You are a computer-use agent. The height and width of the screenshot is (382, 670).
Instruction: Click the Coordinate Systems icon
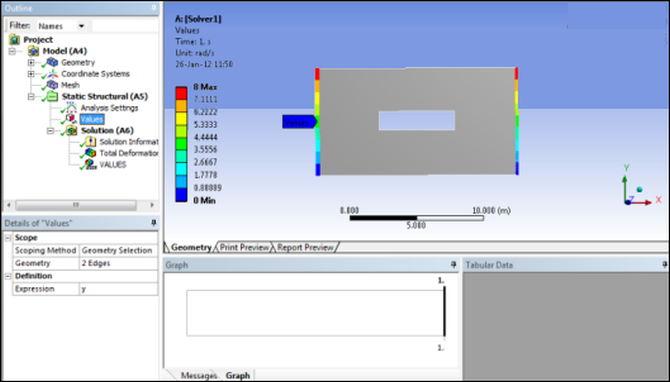[52, 73]
